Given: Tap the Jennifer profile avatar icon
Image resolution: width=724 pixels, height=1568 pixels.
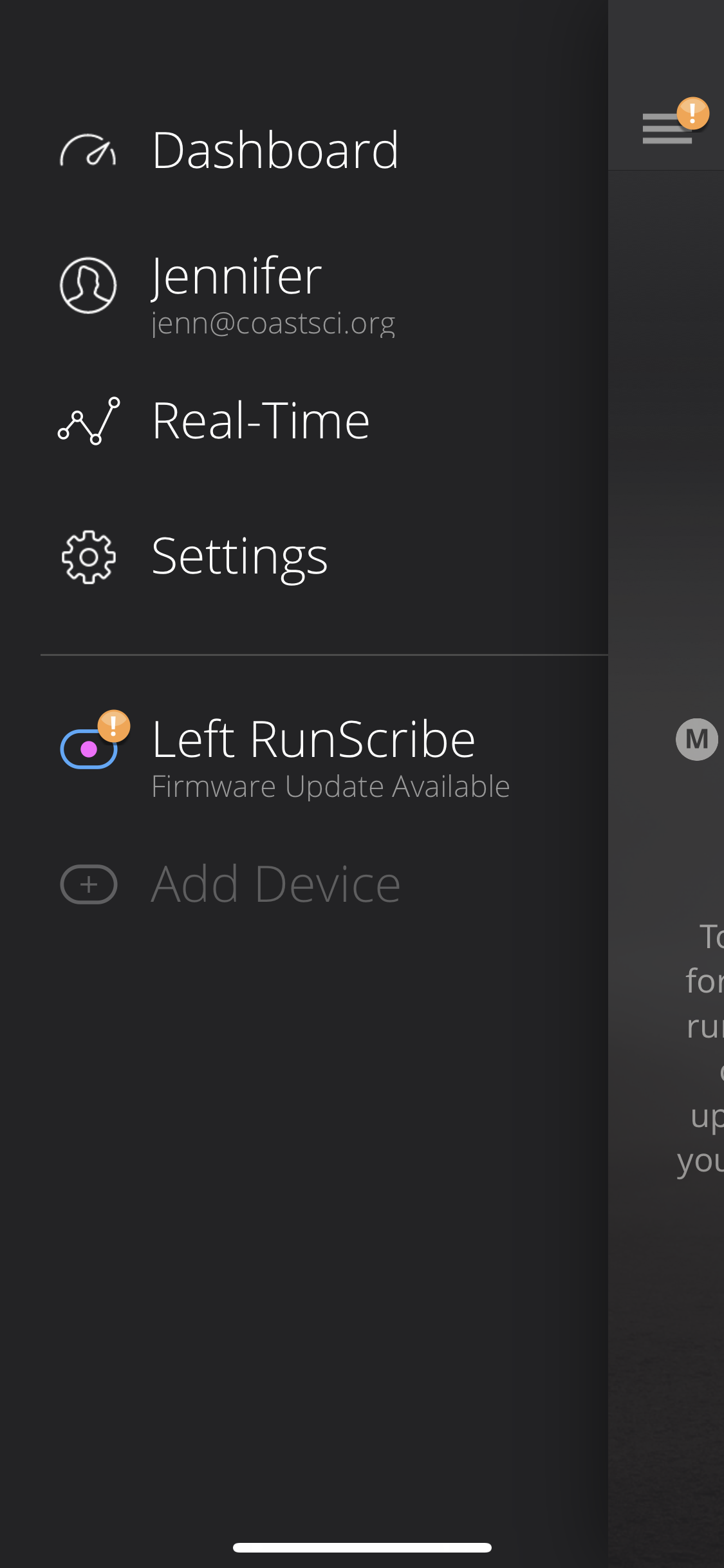Looking at the screenshot, I should click(x=88, y=285).
